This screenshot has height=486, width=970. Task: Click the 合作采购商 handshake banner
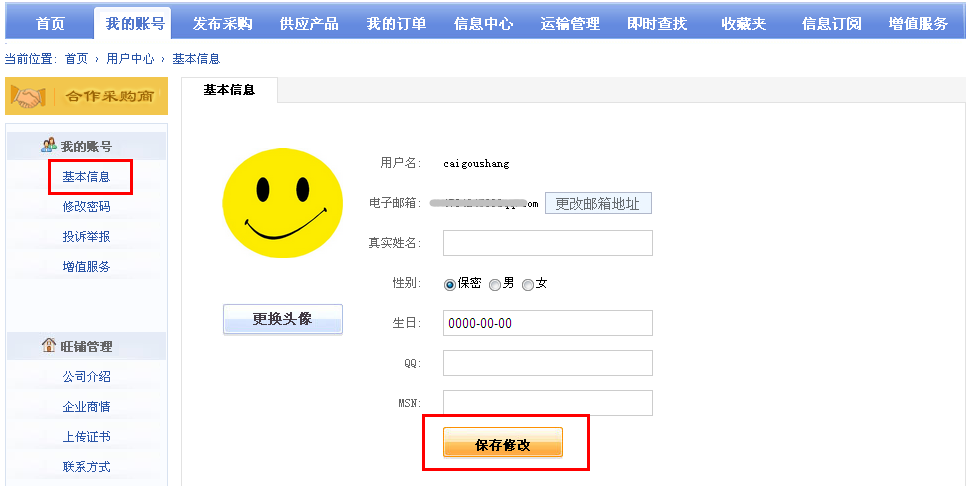[x=87, y=96]
